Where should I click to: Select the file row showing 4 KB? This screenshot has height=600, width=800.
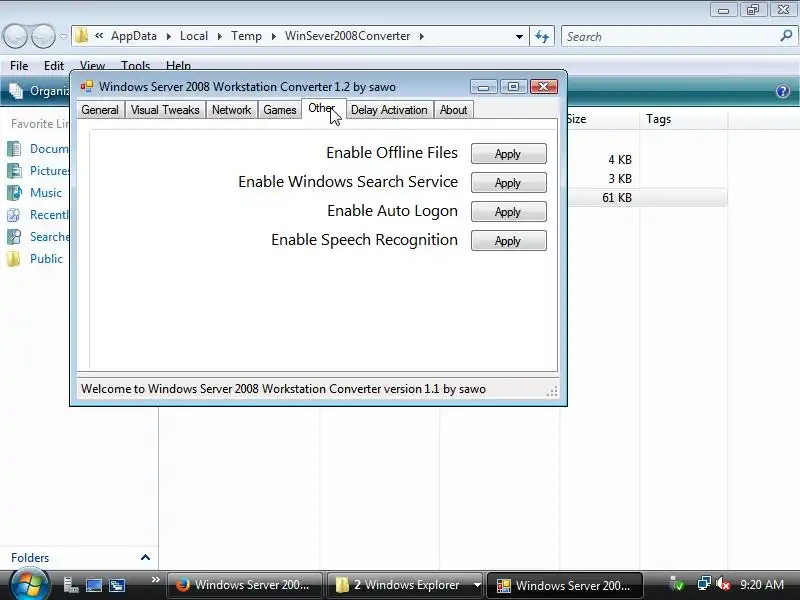(x=647, y=160)
